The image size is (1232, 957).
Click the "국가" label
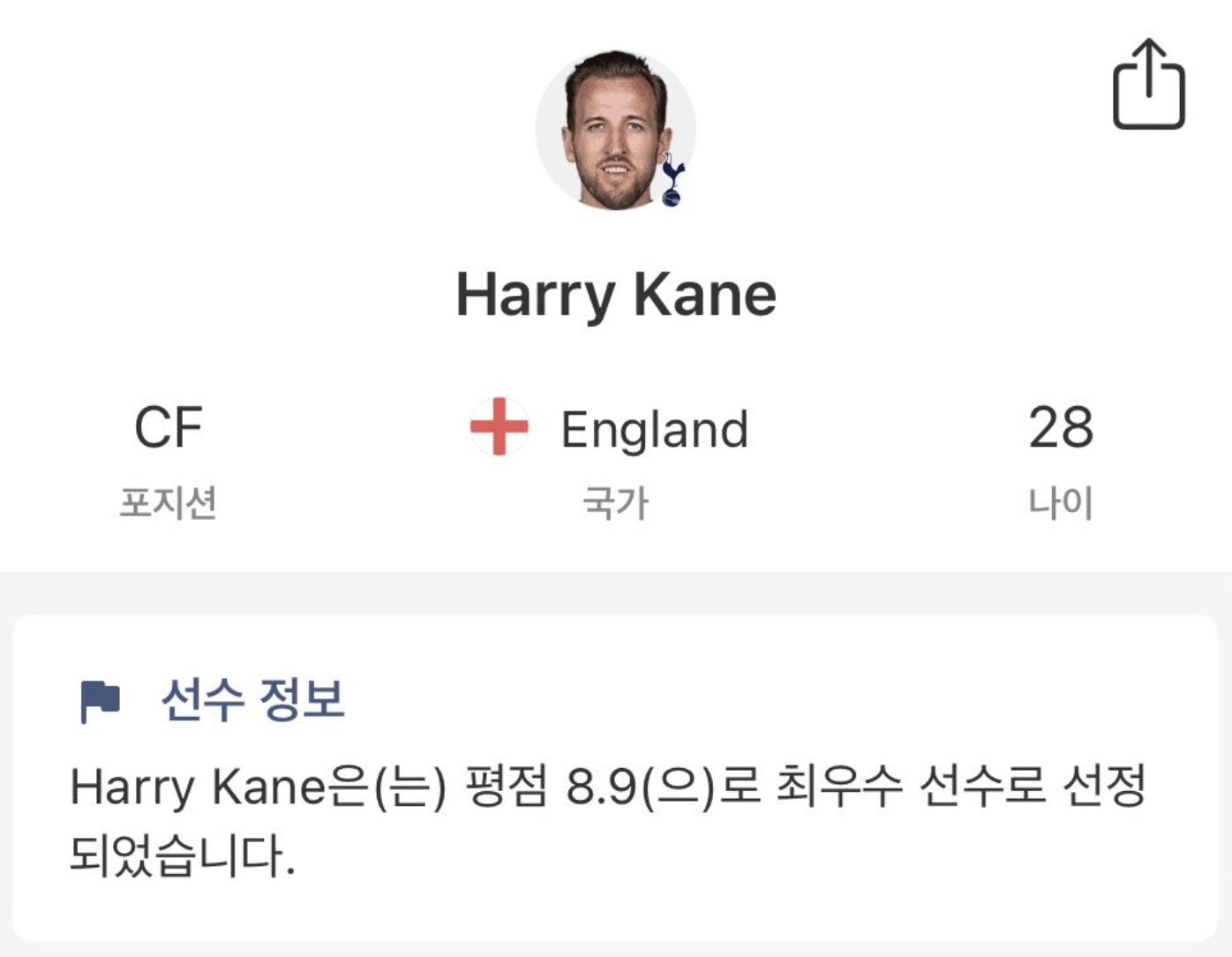[x=615, y=504]
